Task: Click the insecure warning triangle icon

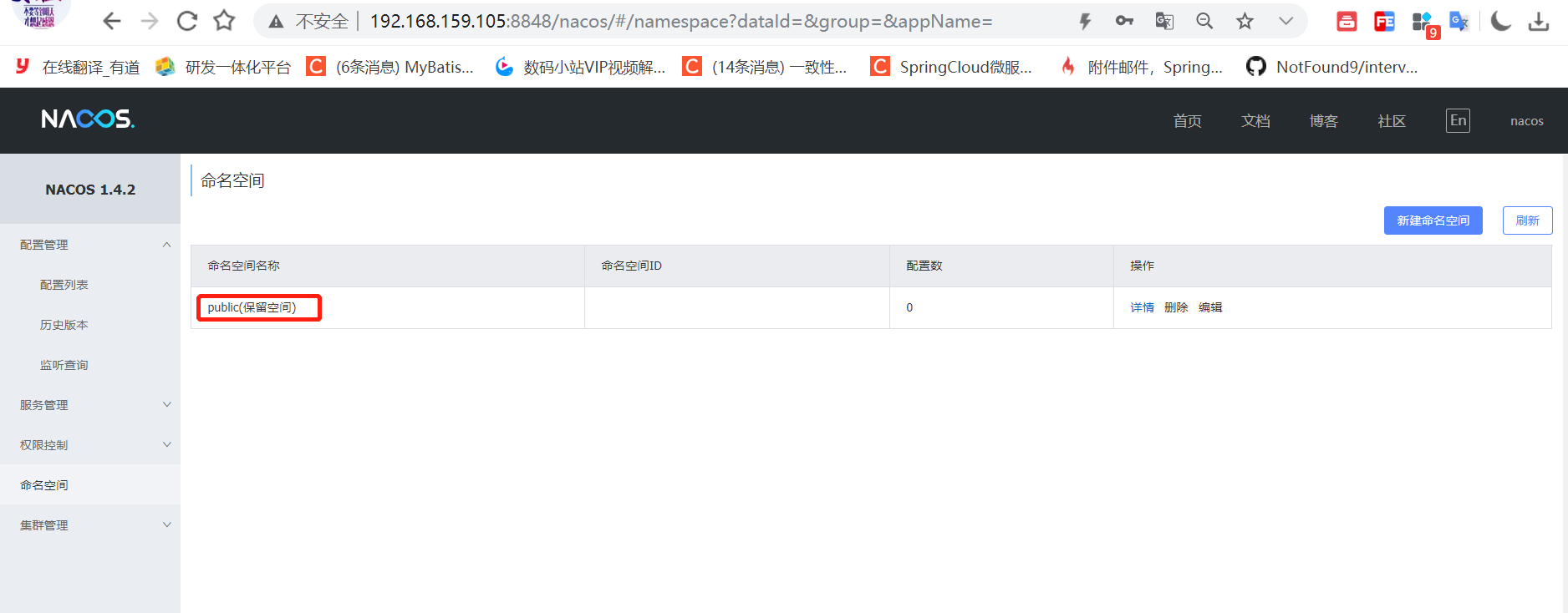Action: click(x=276, y=22)
